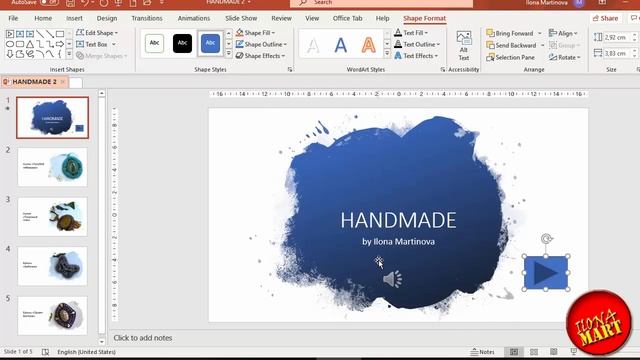The image size is (640, 360).
Task: Toggle the Notes pane button
Action: pyautogui.click(x=482, y=352)
